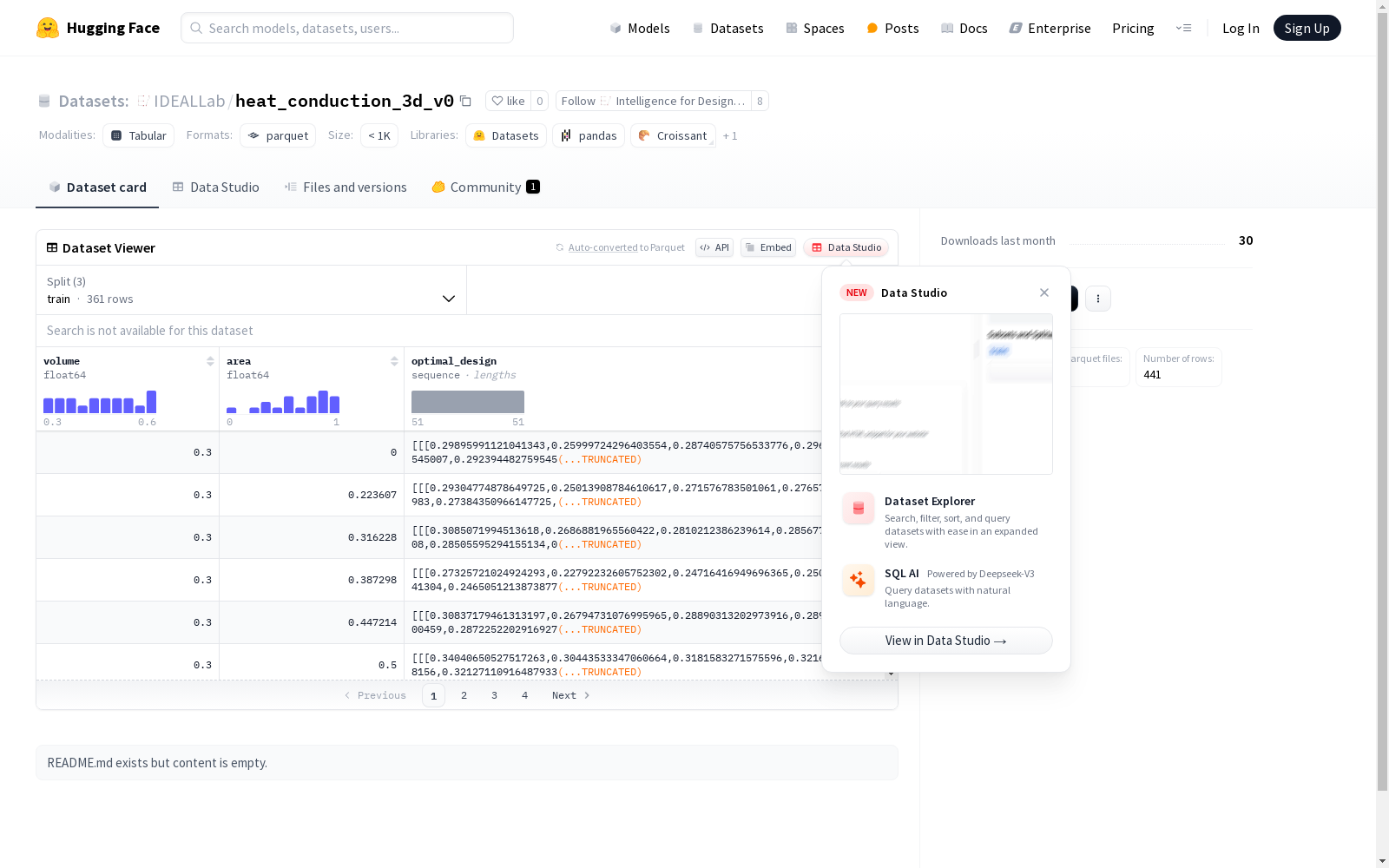The width and height of the screenshot is (1389, 868).
Task: Click the Hugging Face logo
Action: 98,28
